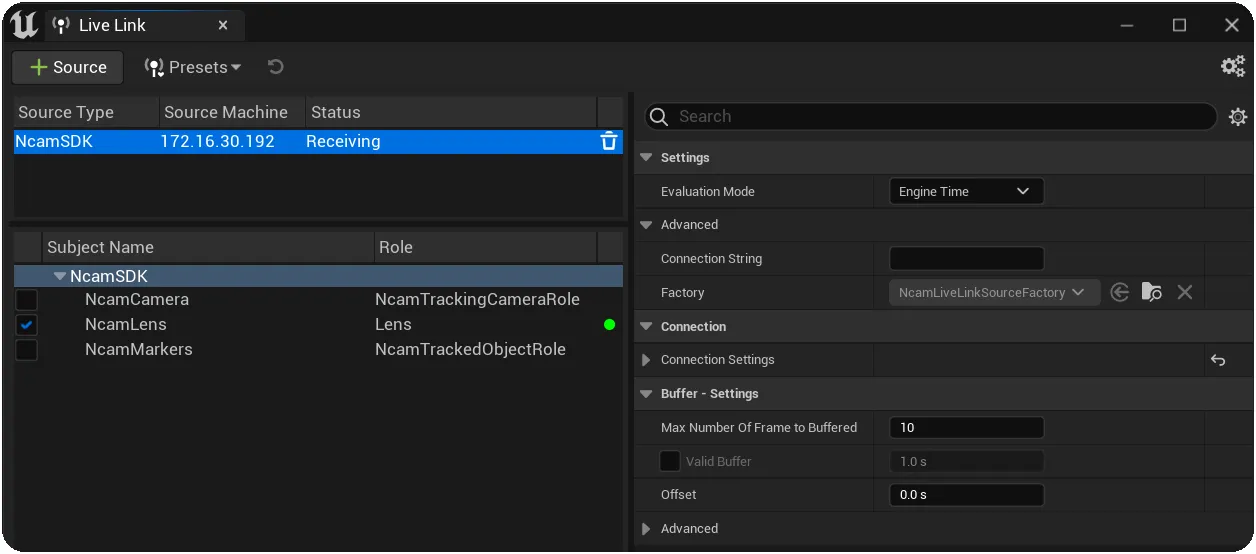Click the Max Number Of Frame field

click(966, 427)
